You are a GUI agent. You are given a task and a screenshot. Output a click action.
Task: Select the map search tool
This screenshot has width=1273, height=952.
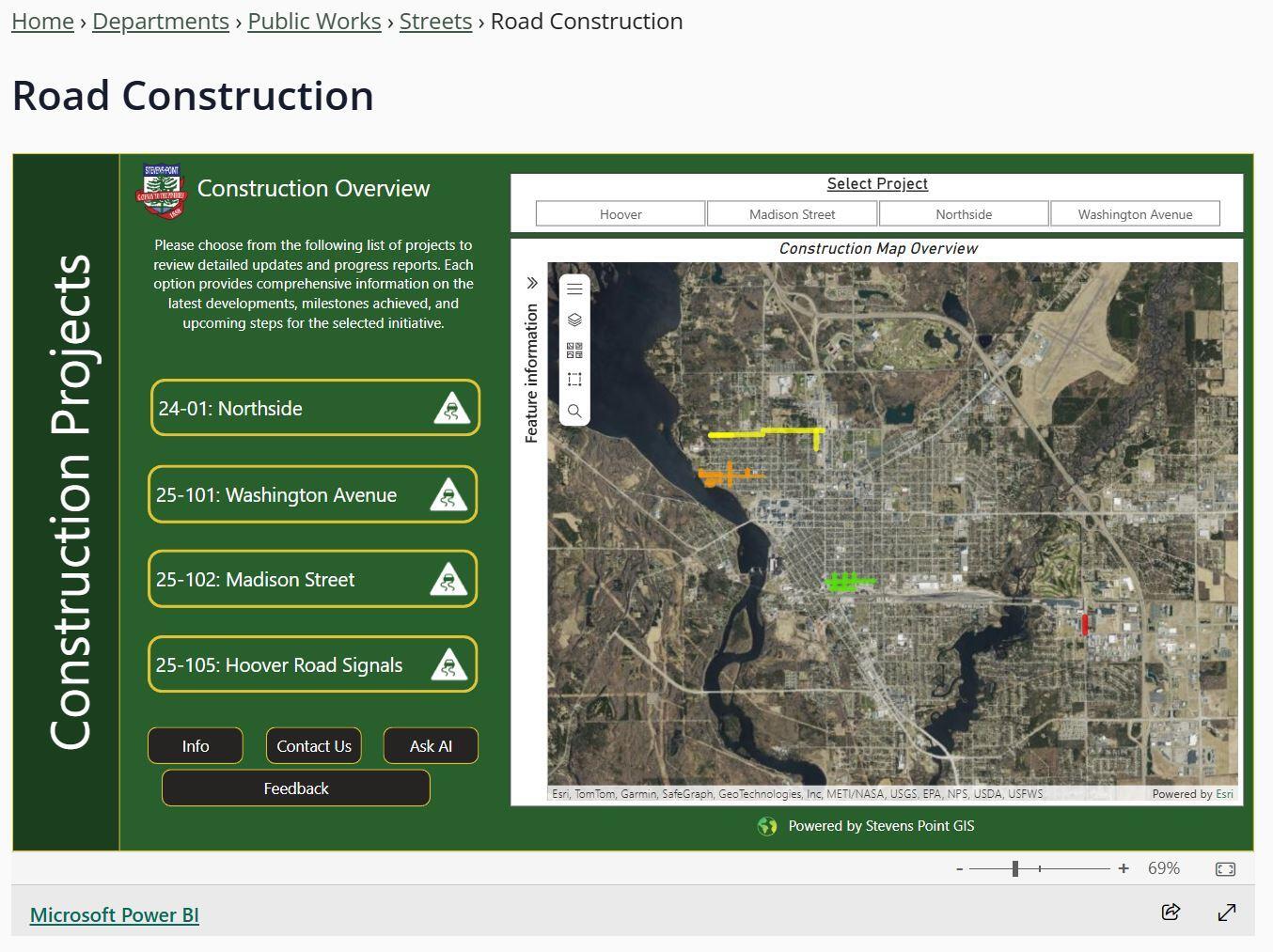coord(574,411)
